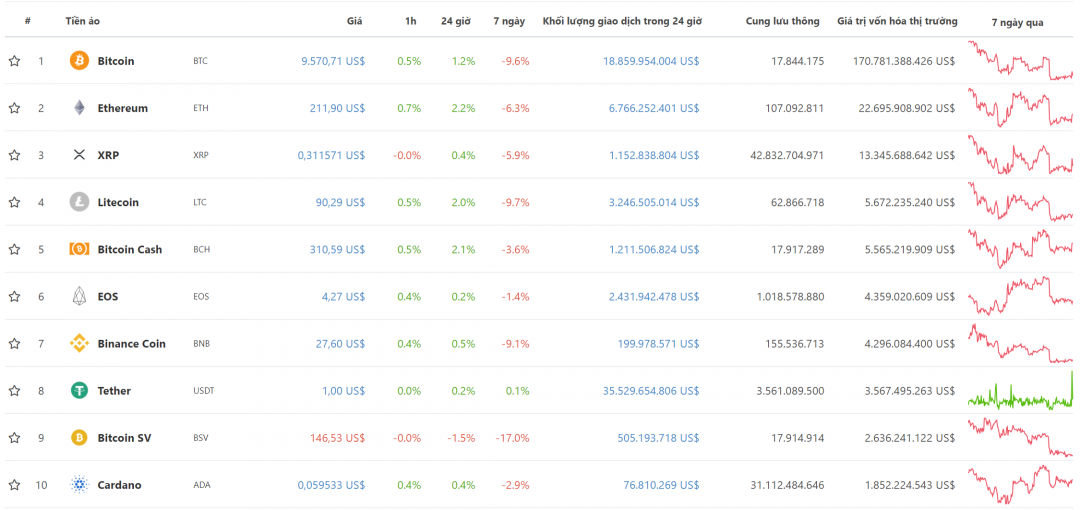Add Litecoin to favorites with star
Viewport: 1080px width, 510px height.
pyautogui.click(x=14, y=202)
